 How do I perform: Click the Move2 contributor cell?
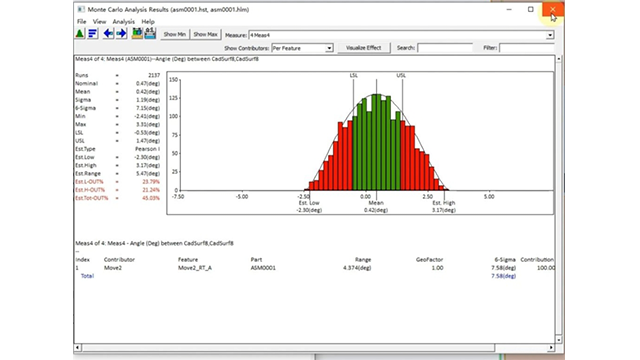click(113, 268)
